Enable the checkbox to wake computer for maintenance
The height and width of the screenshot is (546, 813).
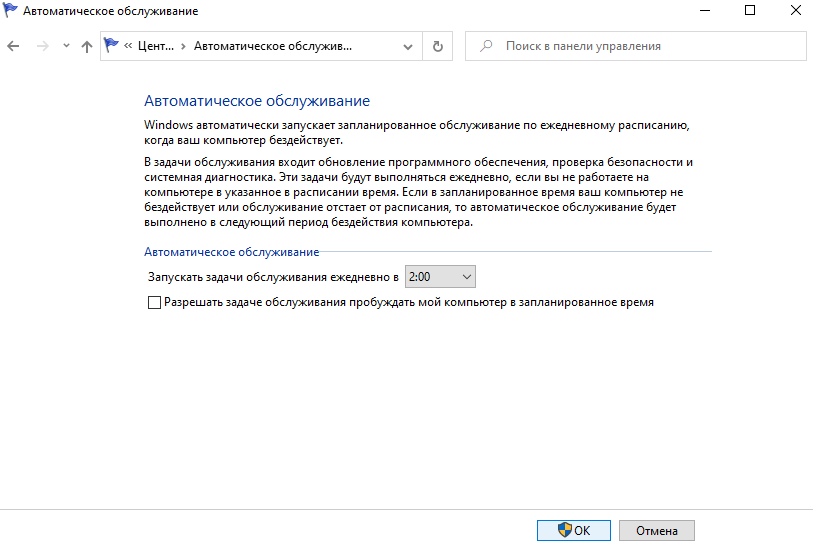coord(154,302)
